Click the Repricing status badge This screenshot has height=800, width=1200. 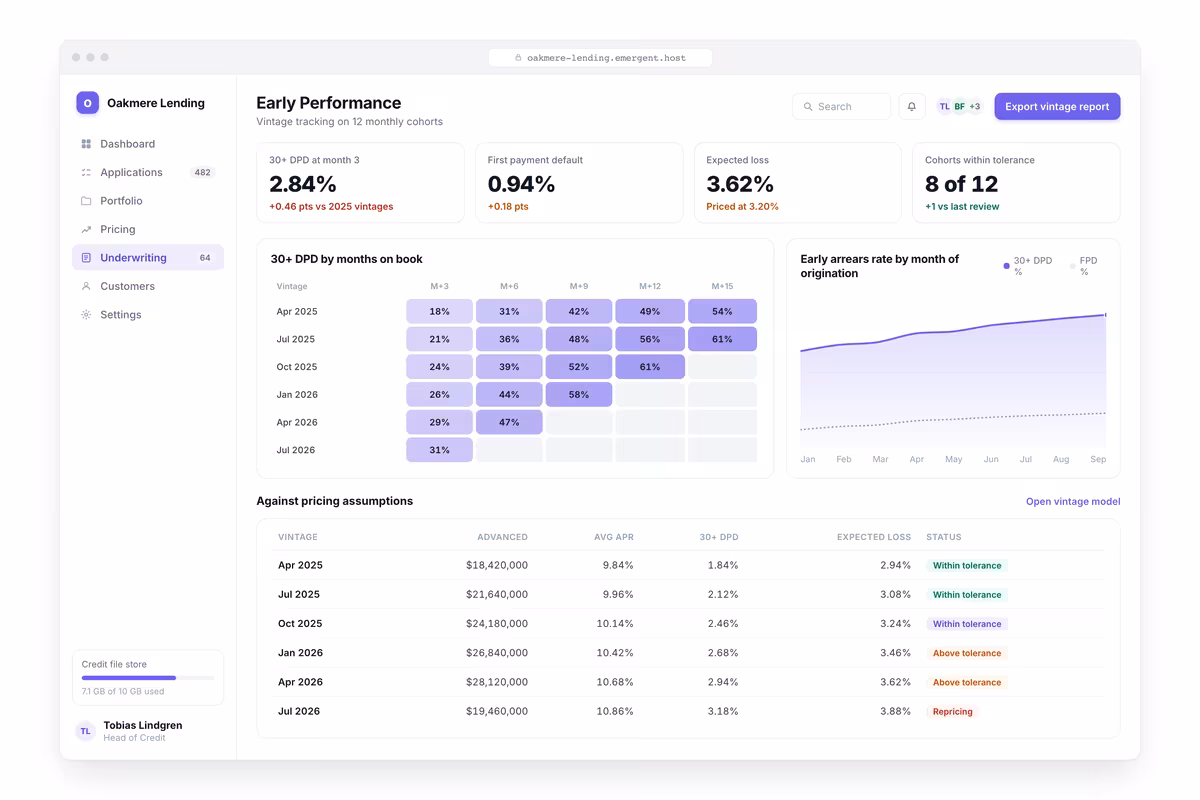click(x=953, y=711)
